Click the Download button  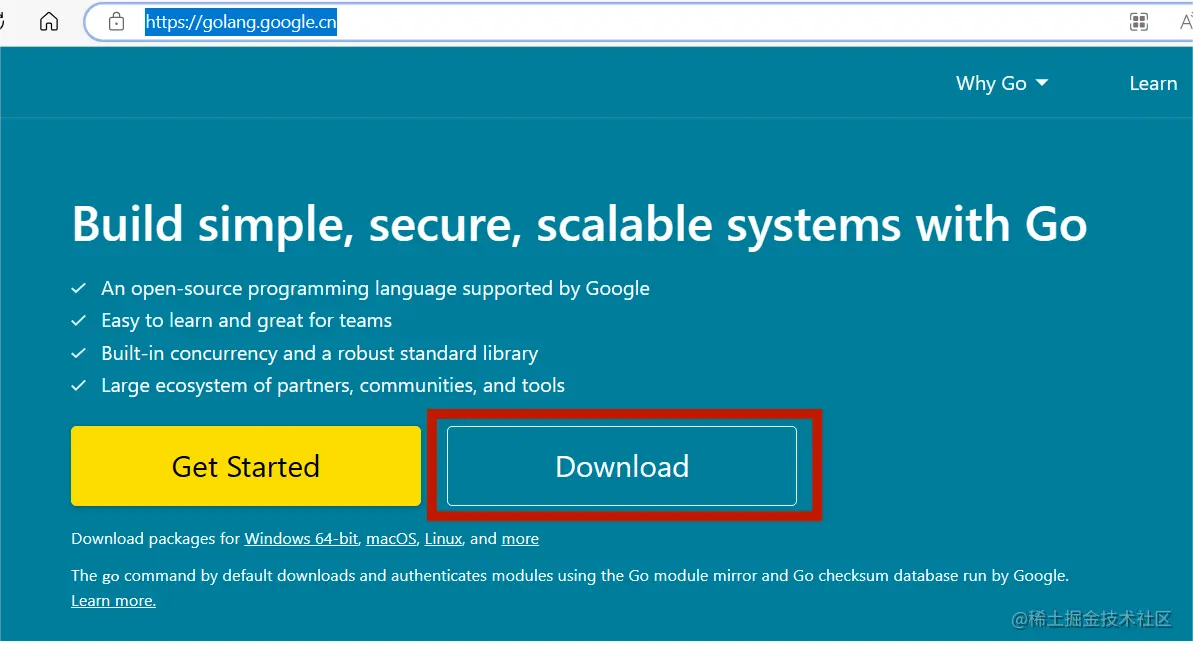[x=622, y=466]
